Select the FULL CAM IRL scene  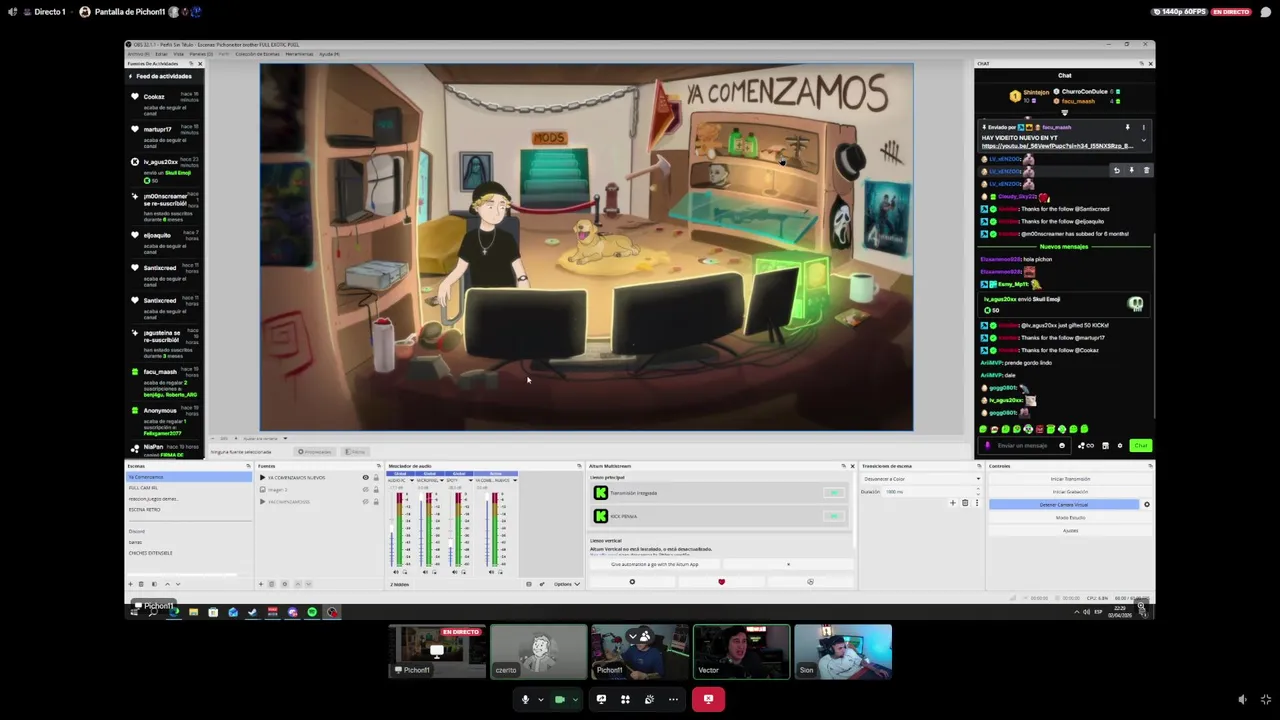coord(188,488)
